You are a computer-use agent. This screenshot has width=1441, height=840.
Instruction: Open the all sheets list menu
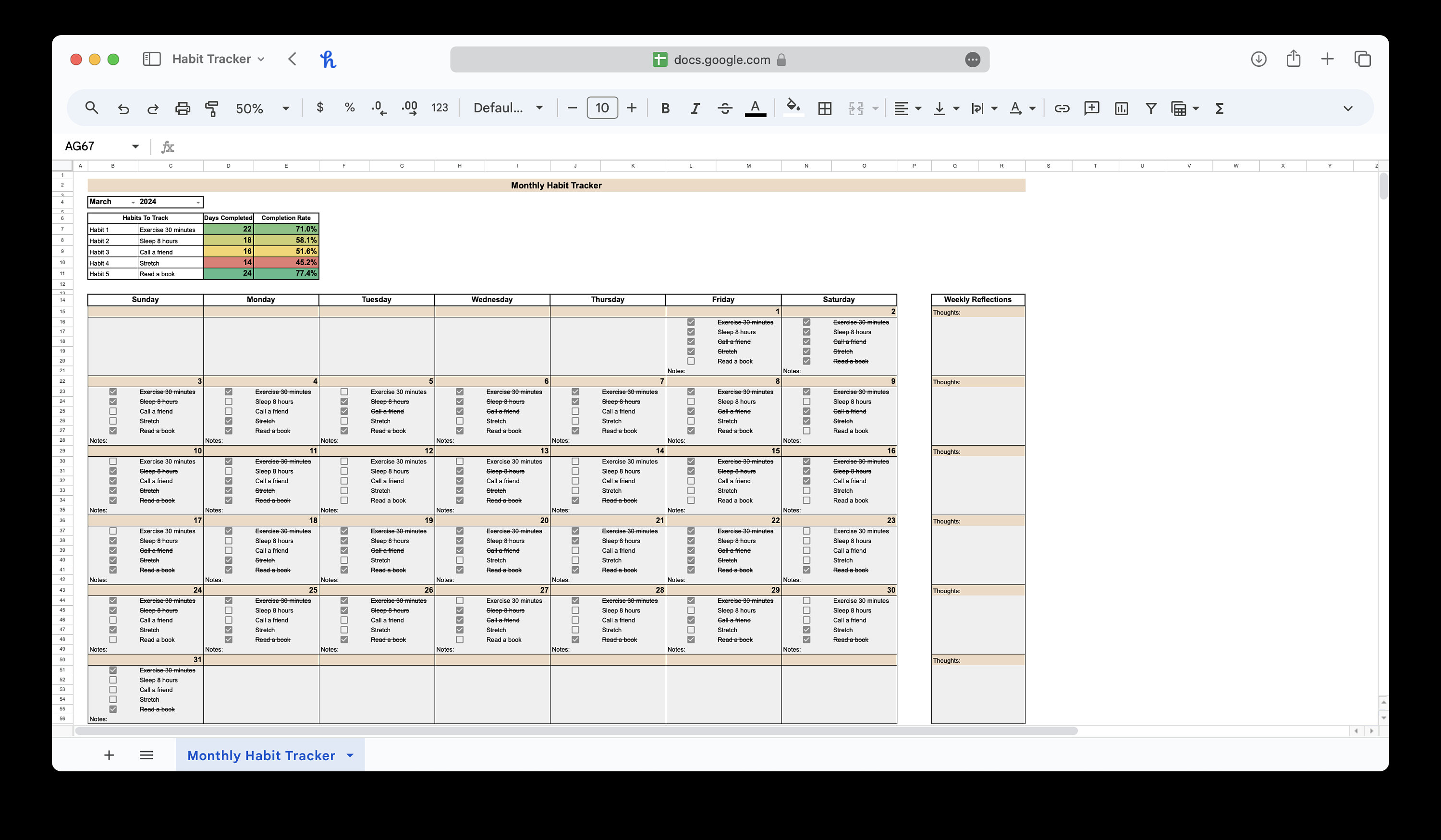(x=146, y=755)
